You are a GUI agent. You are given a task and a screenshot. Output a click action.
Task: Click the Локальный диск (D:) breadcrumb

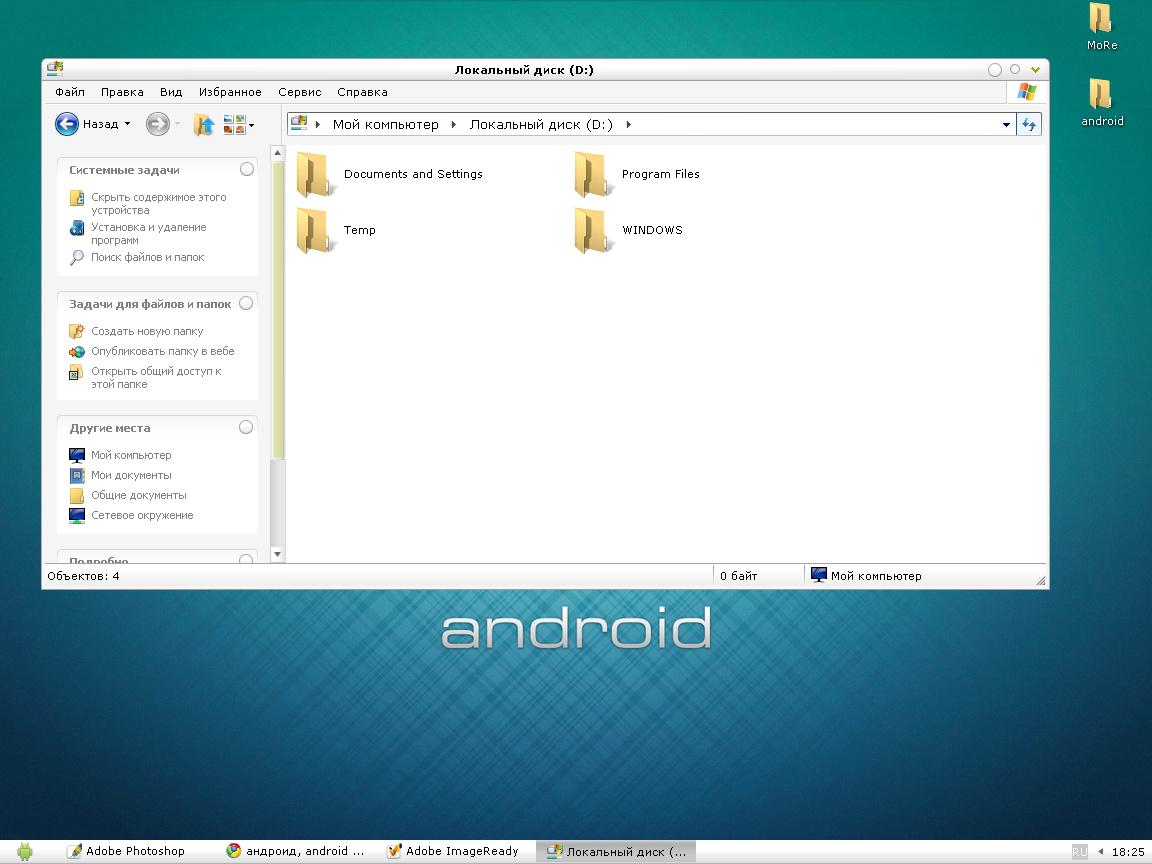[541, 124]
